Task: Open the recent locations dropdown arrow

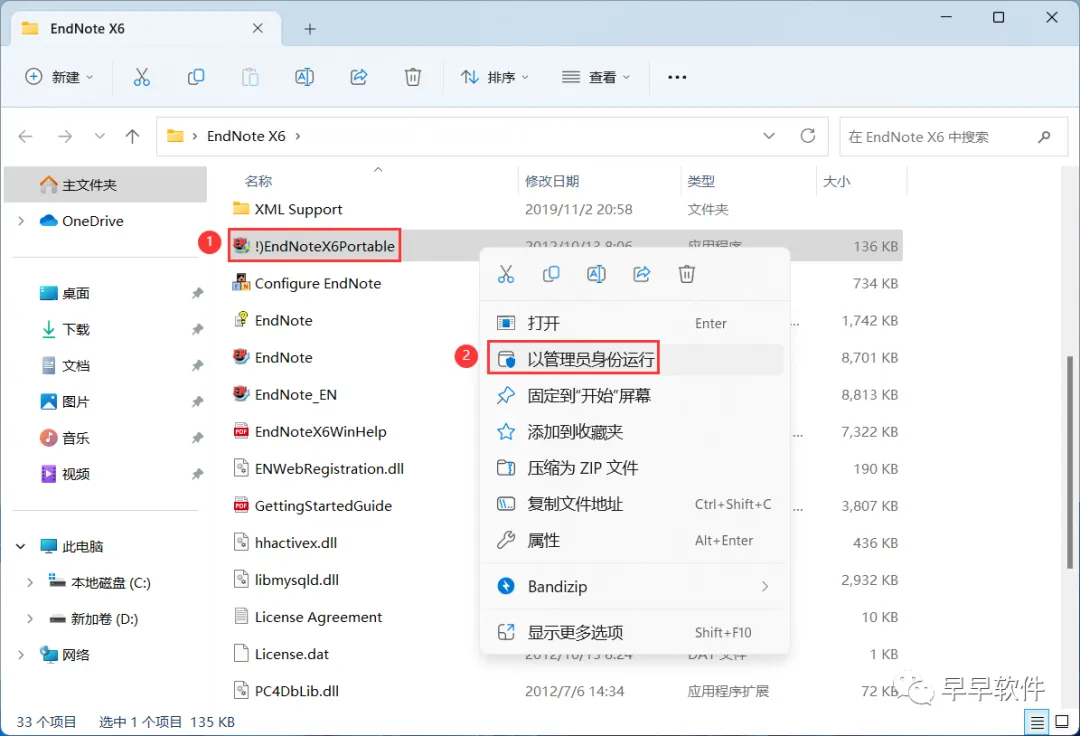Action: tap(100, 136)
